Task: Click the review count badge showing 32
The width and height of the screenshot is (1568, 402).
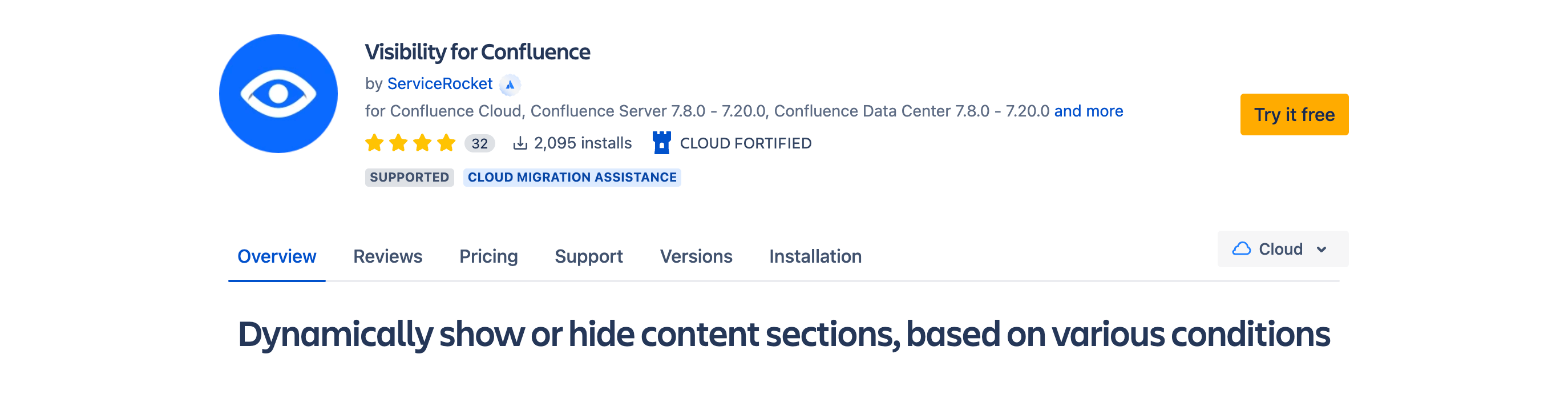Action: click(480, 143)
